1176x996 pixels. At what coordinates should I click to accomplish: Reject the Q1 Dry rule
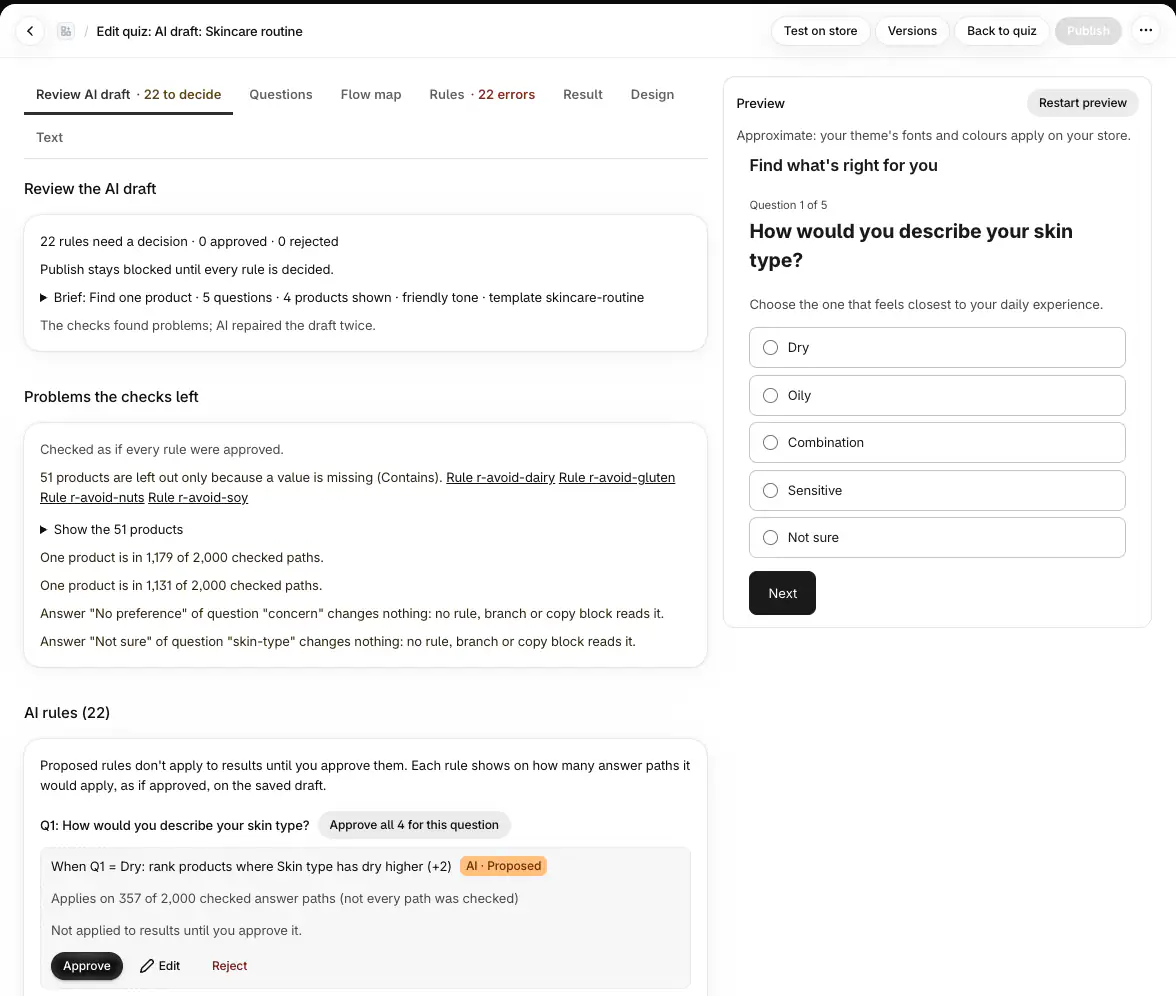click(x=230, y=966)
